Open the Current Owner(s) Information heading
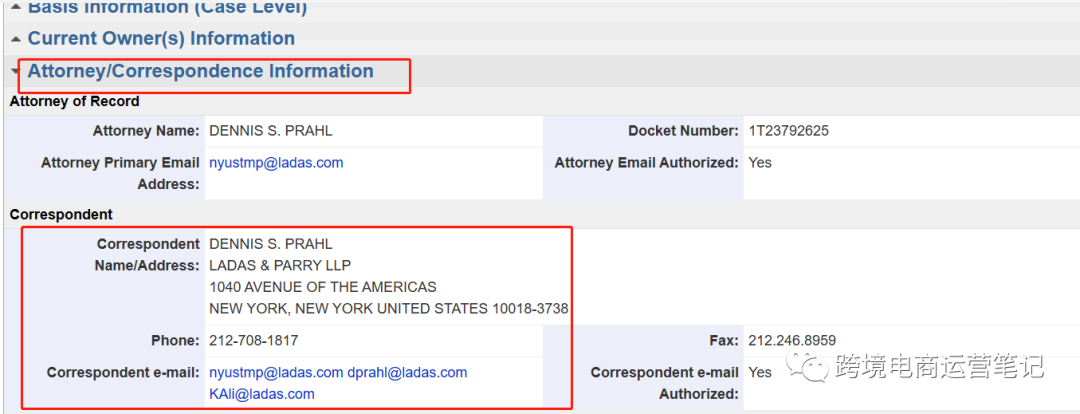The width and height of the screenshot is (1080, 414). 161,39
